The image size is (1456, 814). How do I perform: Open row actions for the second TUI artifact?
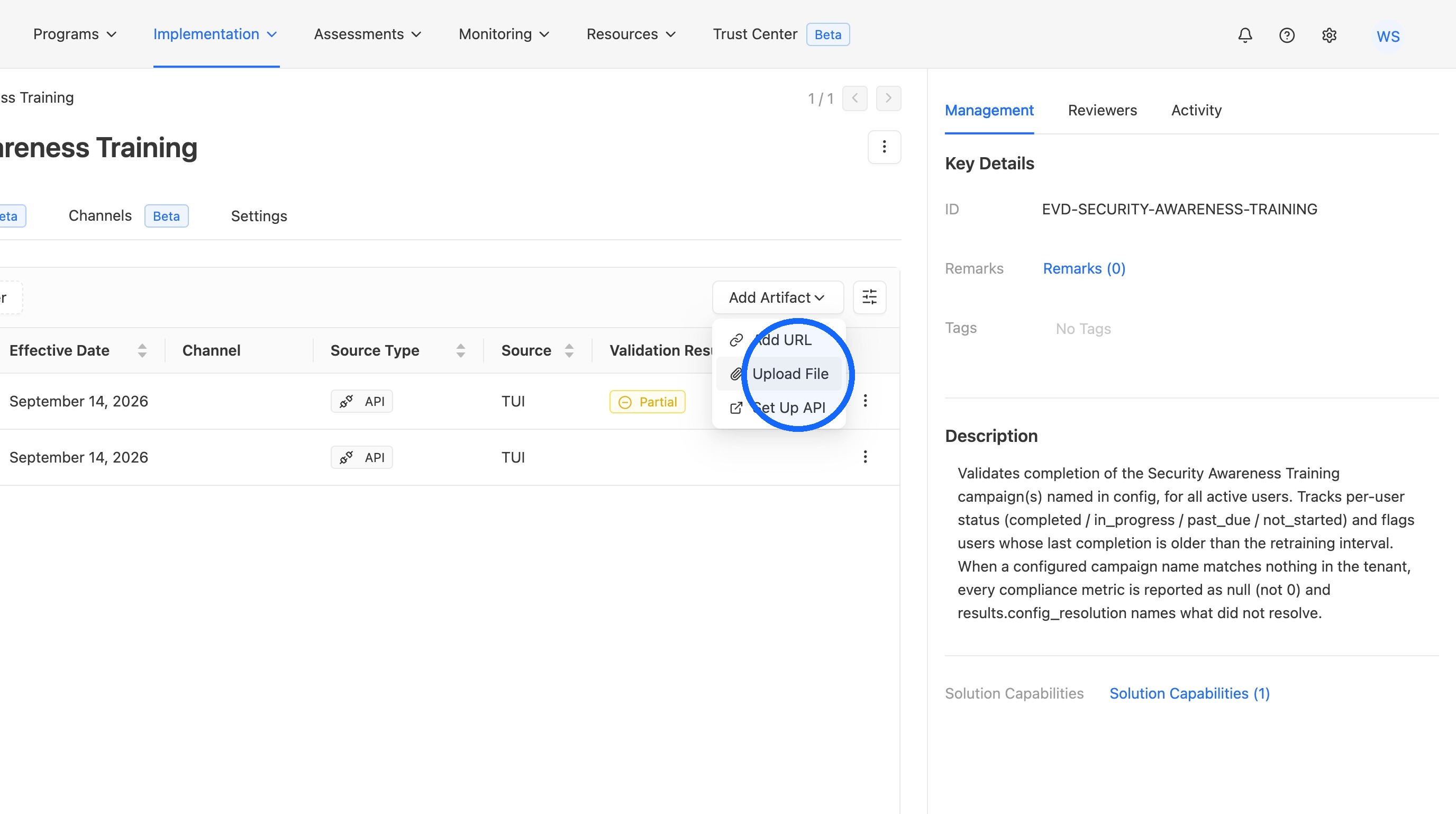[x=865, y=457]
